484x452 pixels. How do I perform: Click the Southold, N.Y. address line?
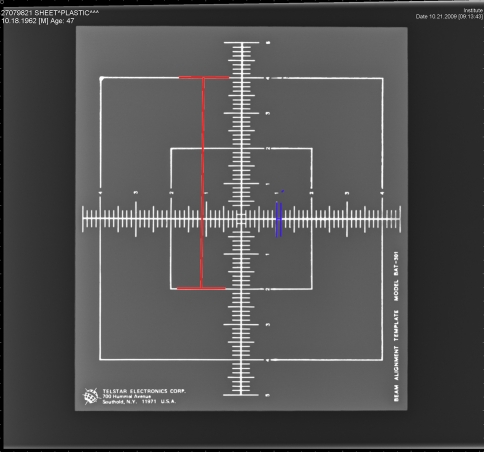139,402
